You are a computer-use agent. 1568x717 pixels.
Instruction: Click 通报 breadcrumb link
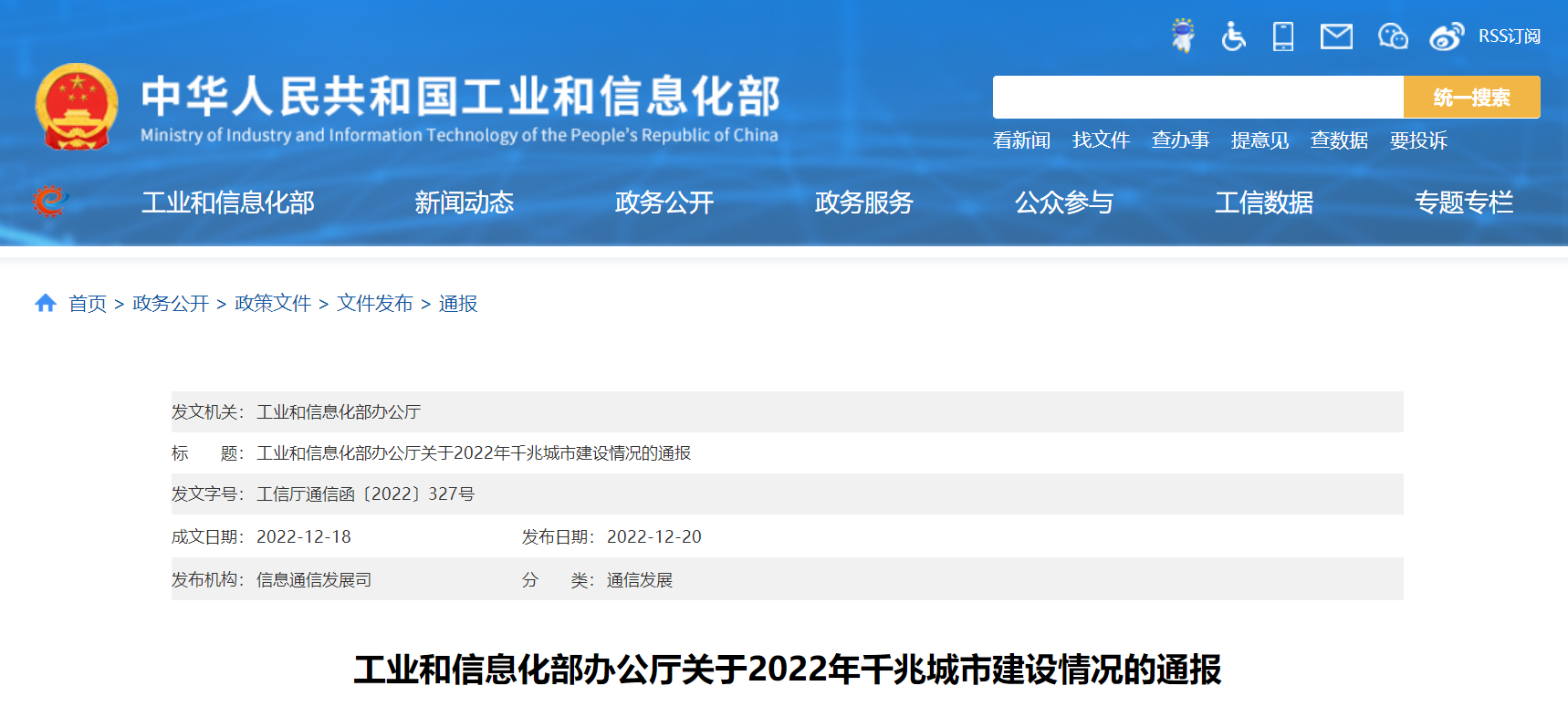pyautogui.click(x=458, y=304)
